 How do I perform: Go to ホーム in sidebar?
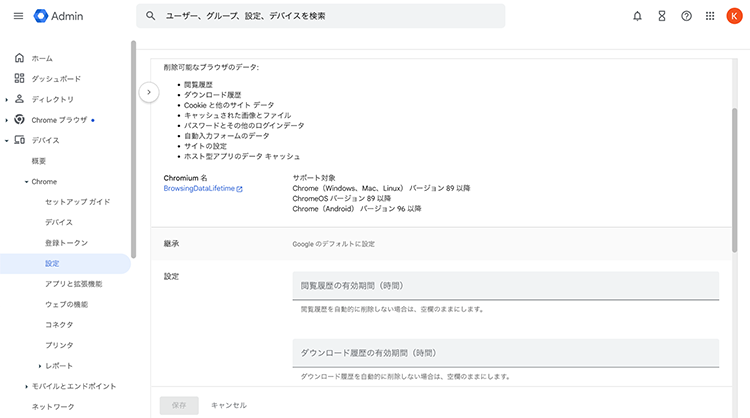click(42, 58)
